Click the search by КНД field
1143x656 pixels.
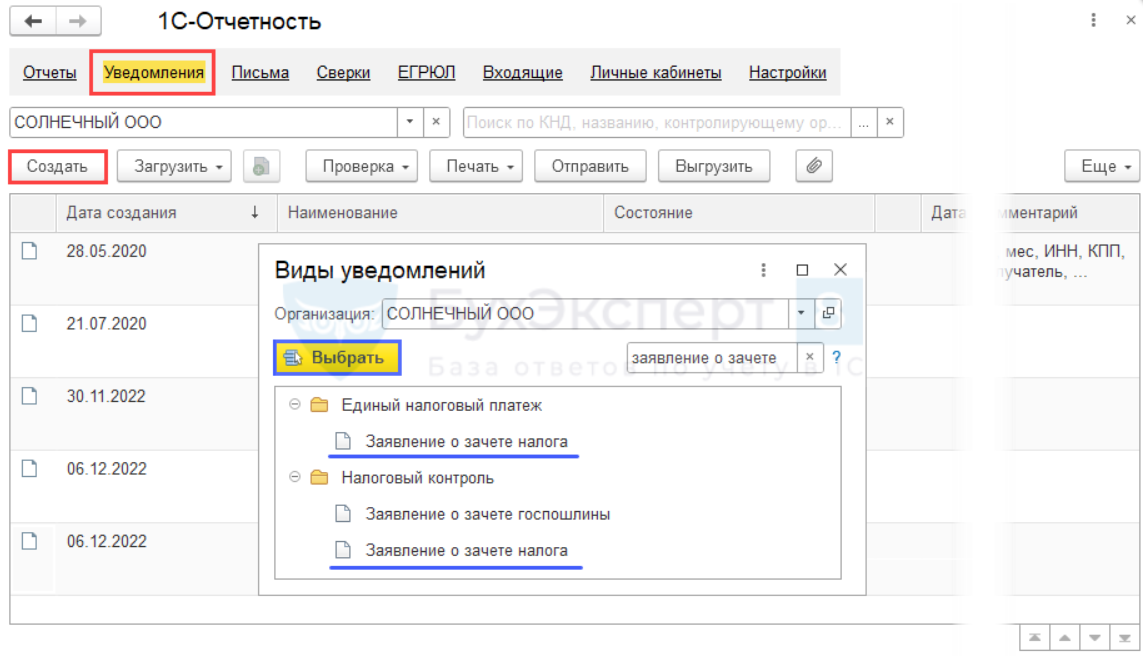coord(657,122)
